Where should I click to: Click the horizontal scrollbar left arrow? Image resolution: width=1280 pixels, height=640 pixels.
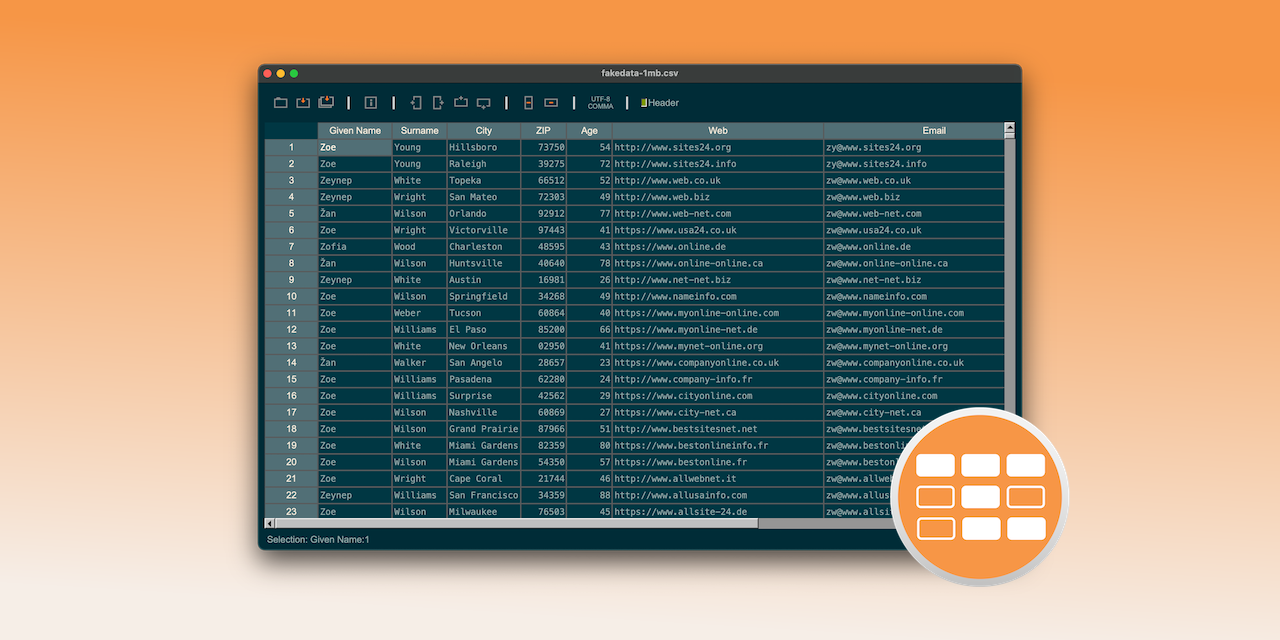coord(269,523)
